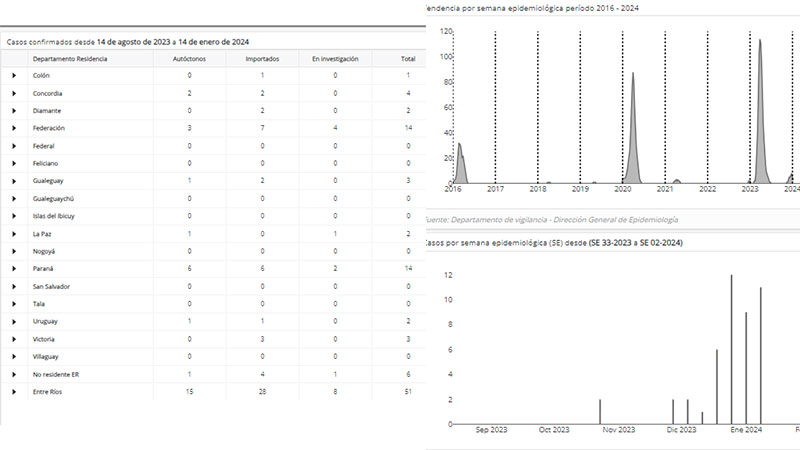Expand the No residente ER row
Viewport: 800px width, 450px height.
14,374
